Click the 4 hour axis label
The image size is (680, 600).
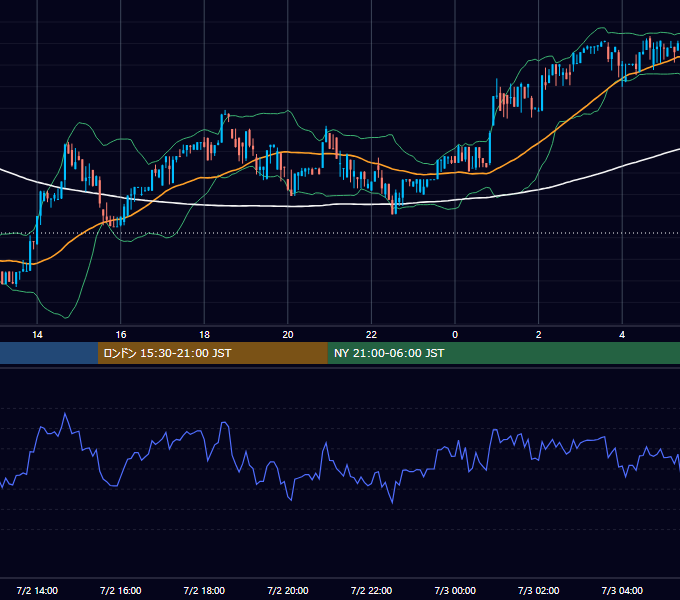622,335
